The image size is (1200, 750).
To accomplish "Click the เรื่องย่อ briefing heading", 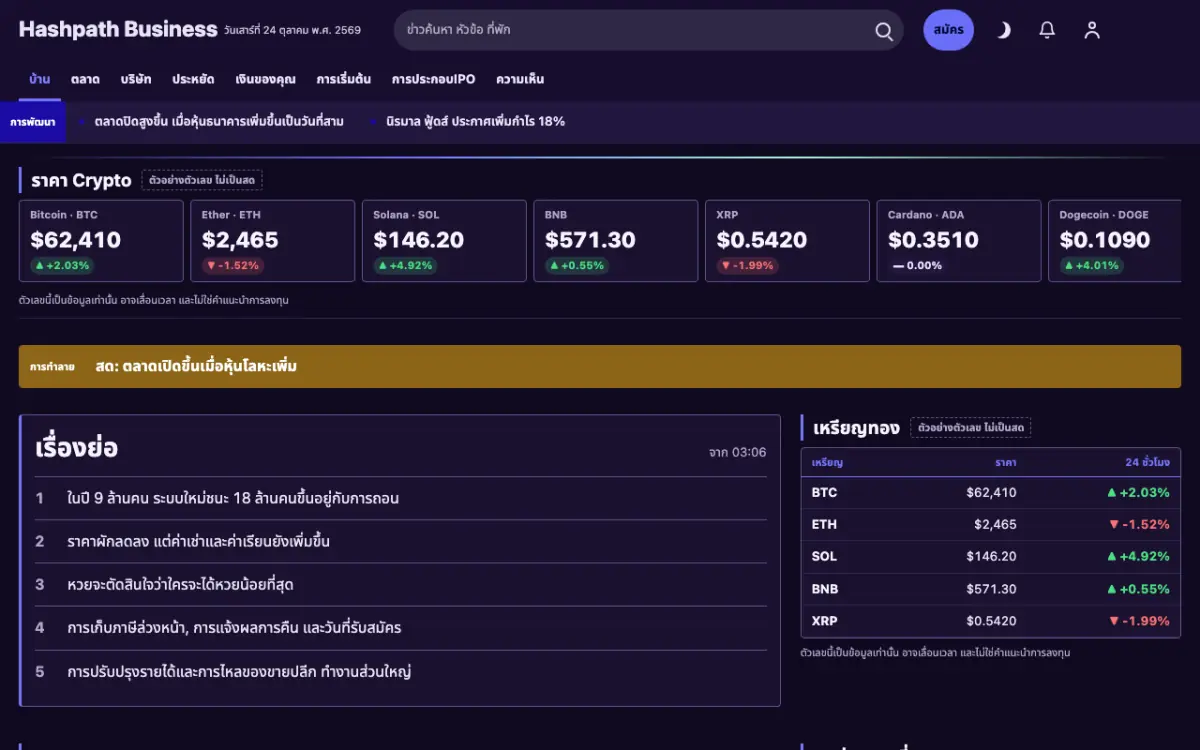I will pyautogui.click(x=77, y=448).
